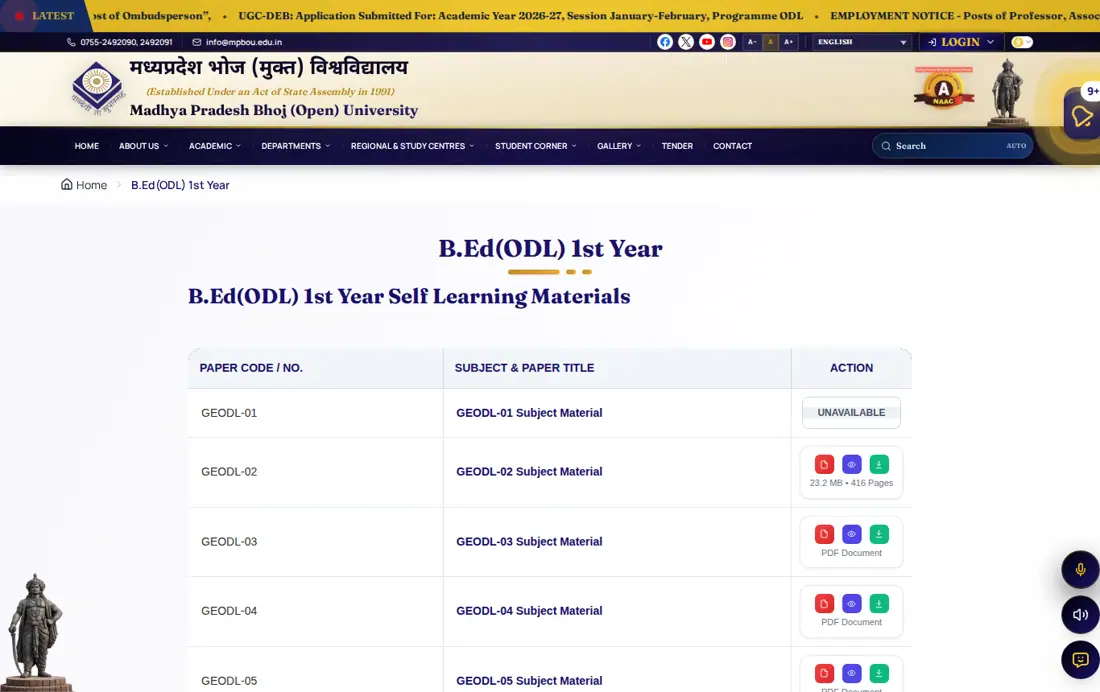Click the red PDF icon for GEODL-03
The height and width of the screenshot is (692, 1100).
click(824, 534)
